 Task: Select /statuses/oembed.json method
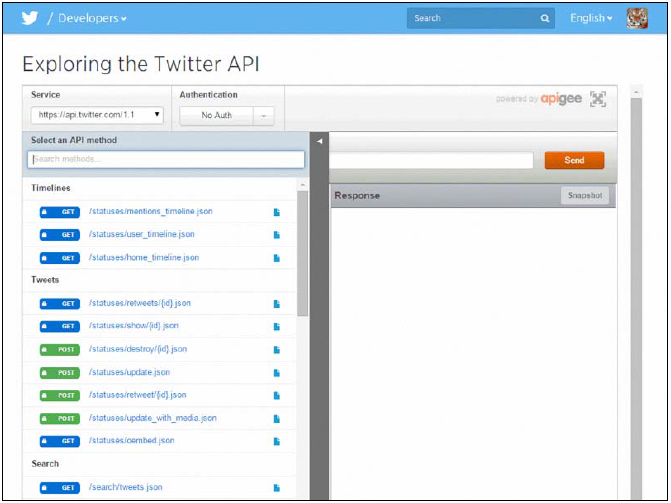point(131,440)
